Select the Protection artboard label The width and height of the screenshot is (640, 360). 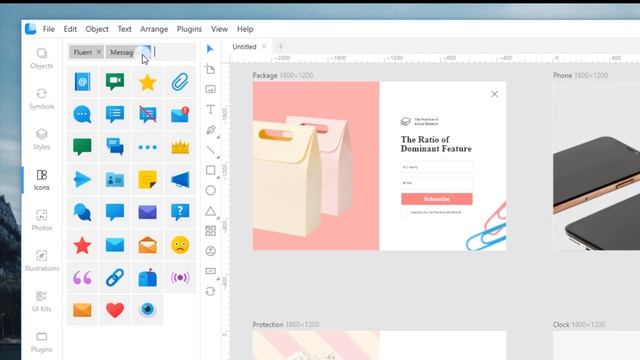click(286, 324)
